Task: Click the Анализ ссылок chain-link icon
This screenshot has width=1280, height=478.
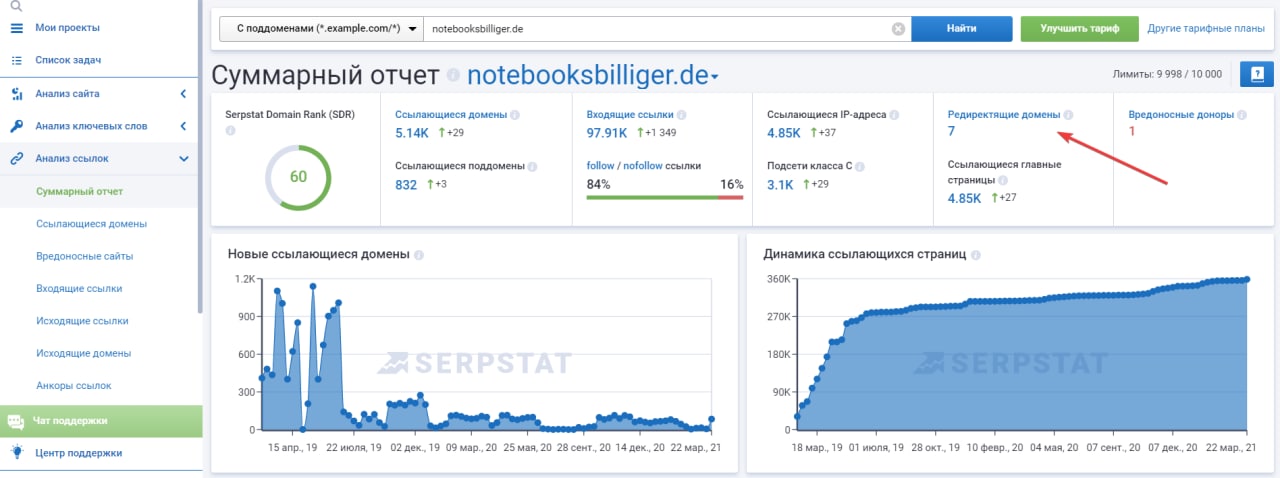Action: [16, 158]
